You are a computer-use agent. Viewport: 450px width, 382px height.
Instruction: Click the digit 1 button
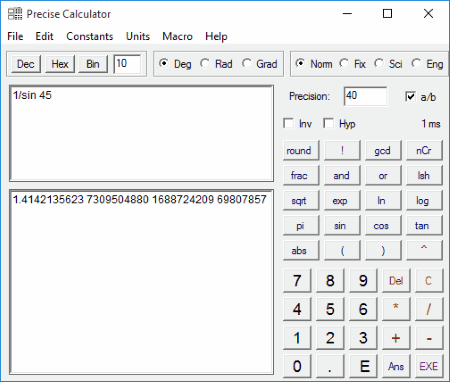pyautogui.click(x=297, y=338)
